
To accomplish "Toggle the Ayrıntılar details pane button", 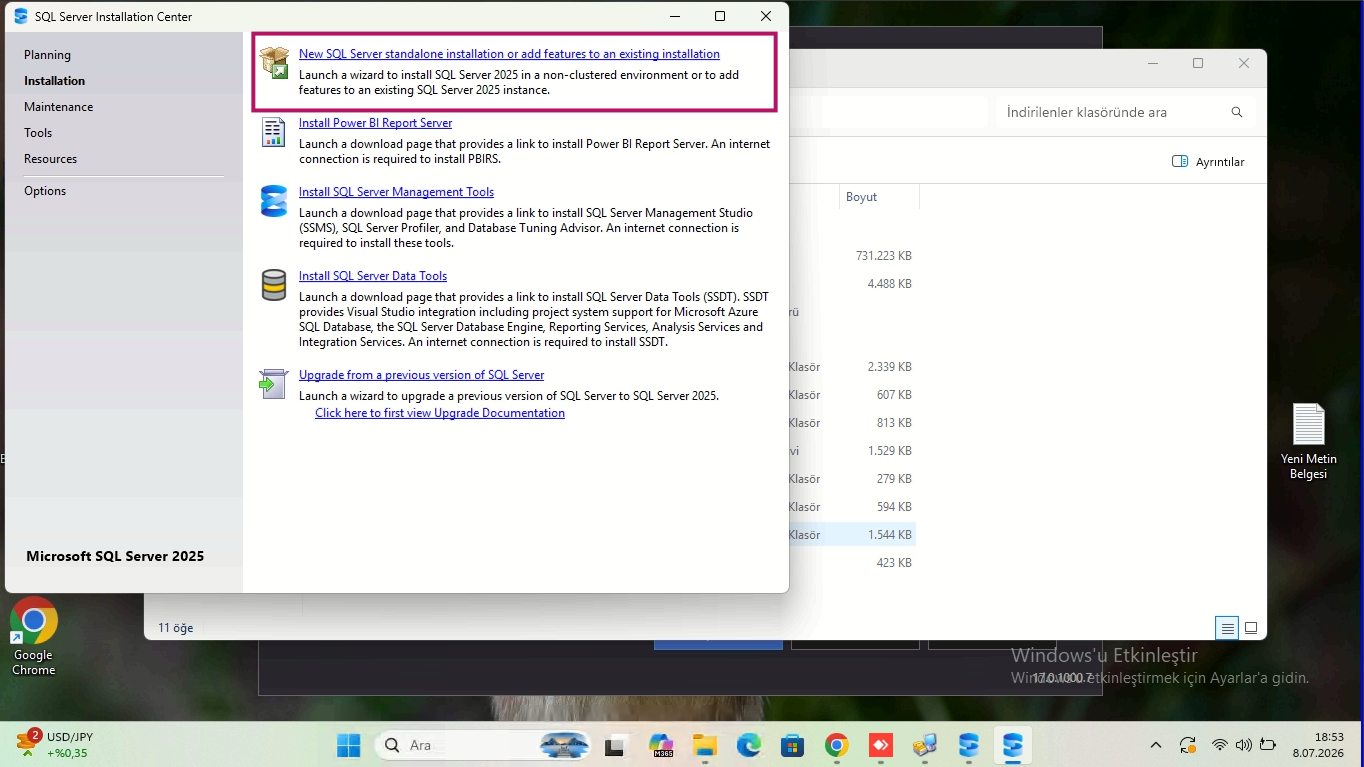I will 1208,162.
